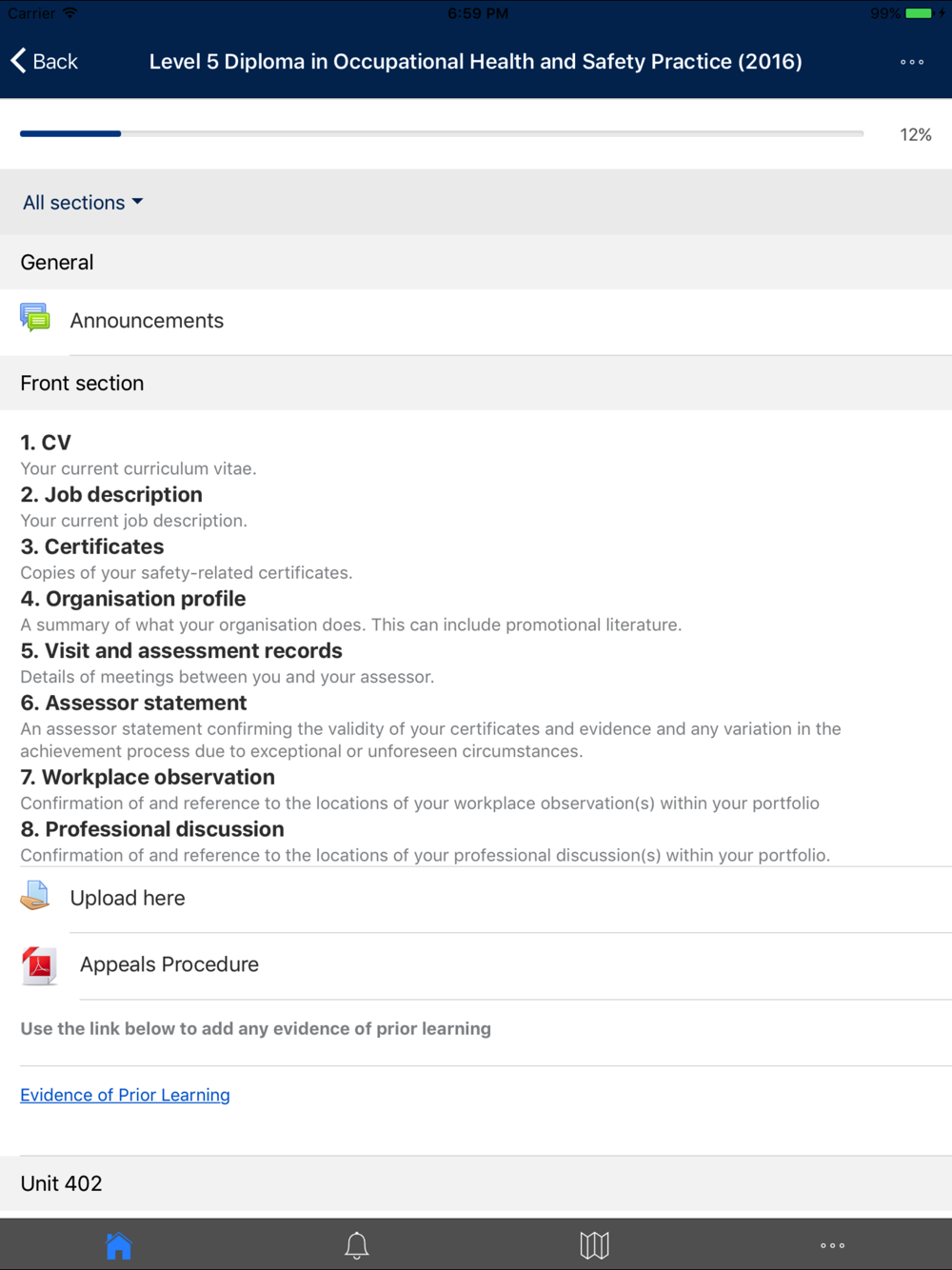Open the More dots bottom tab
952x1270 pixels.
[x=833, y=1245]
